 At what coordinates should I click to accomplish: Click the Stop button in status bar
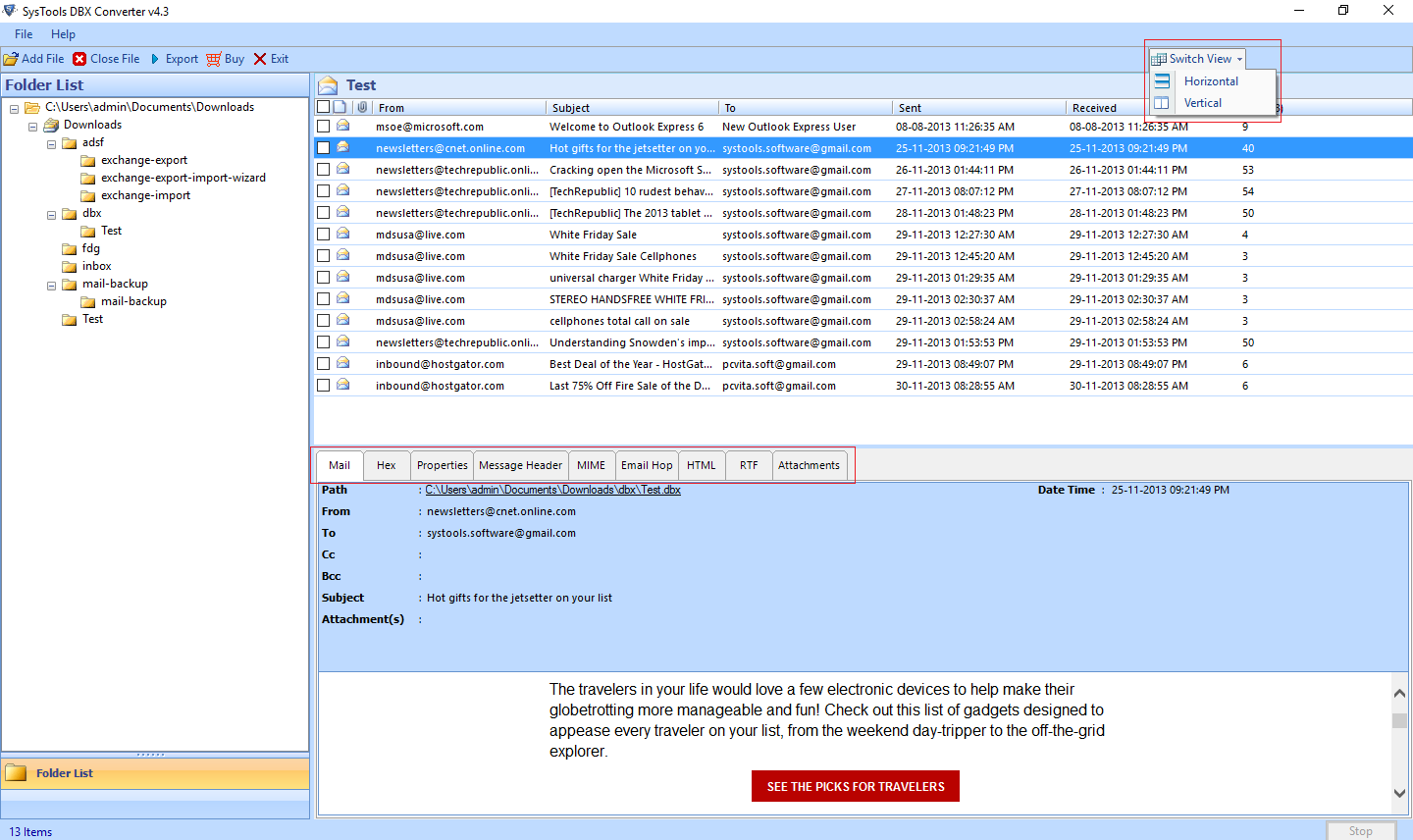(x=1361, y=831)
